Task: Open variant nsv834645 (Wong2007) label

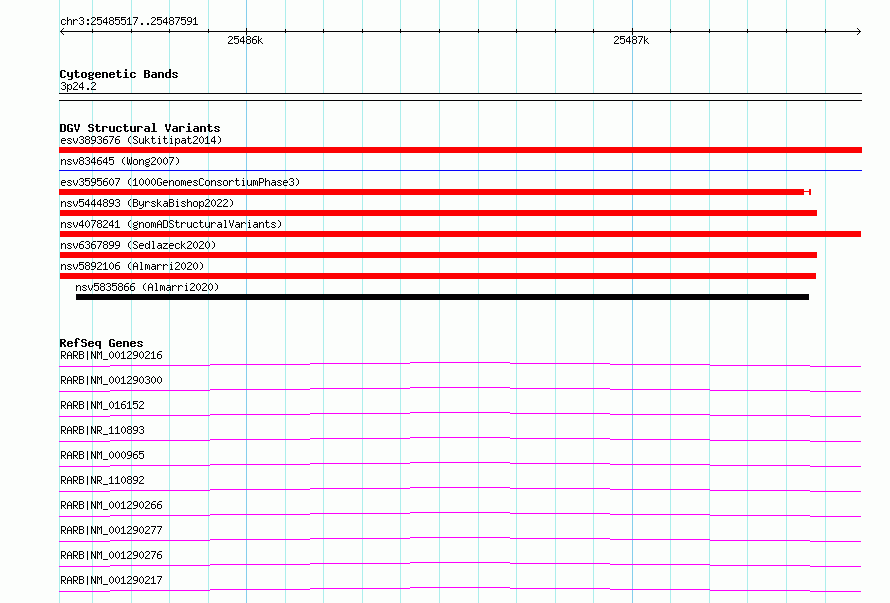Action: coord(120,161)
